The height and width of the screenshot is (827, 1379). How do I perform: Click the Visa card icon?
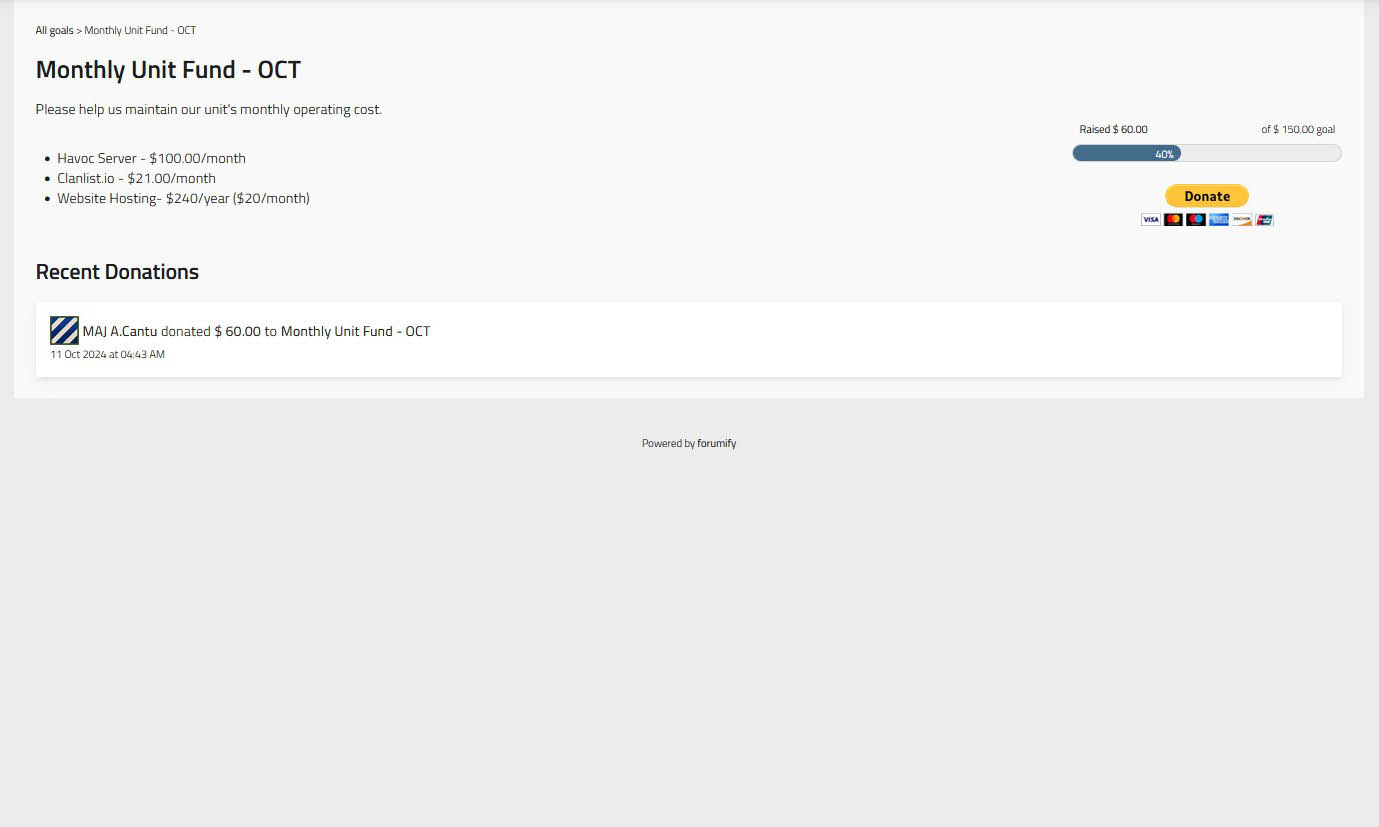1151,220
